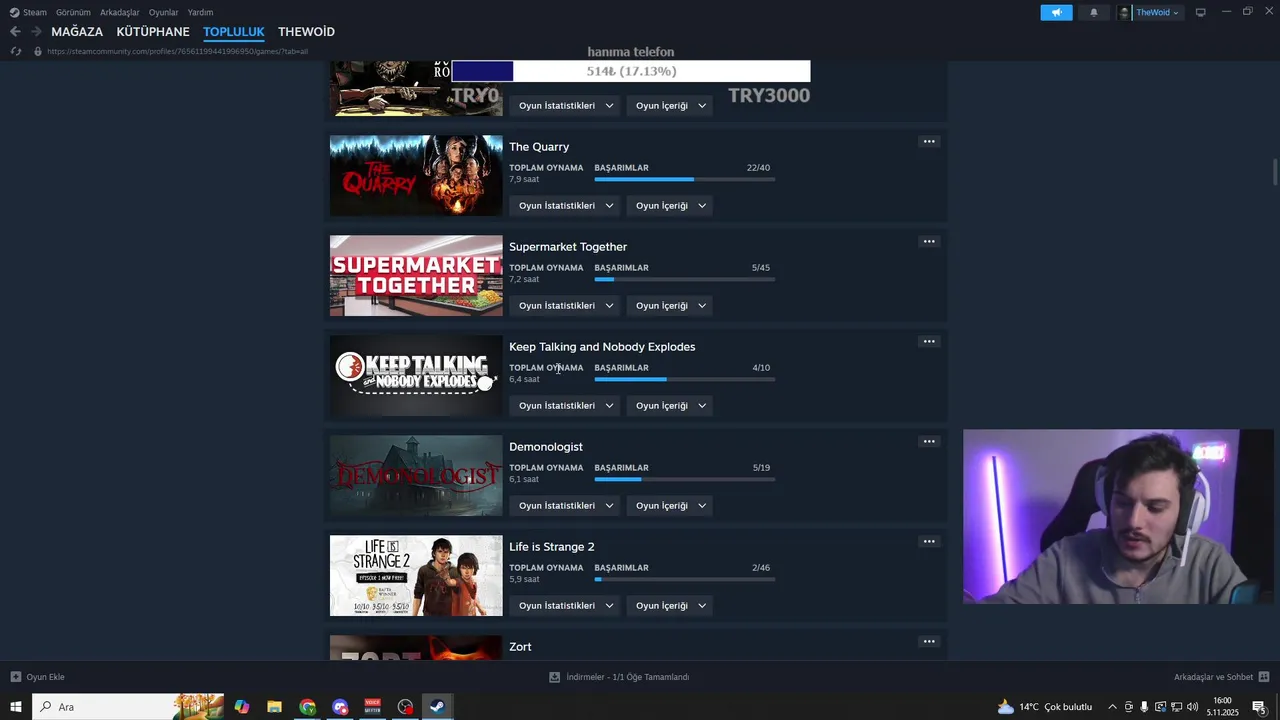Open the options menu for Demonologist
Image resolution: width=1280 pixels, height=720 pixels.
pos(929,441)
